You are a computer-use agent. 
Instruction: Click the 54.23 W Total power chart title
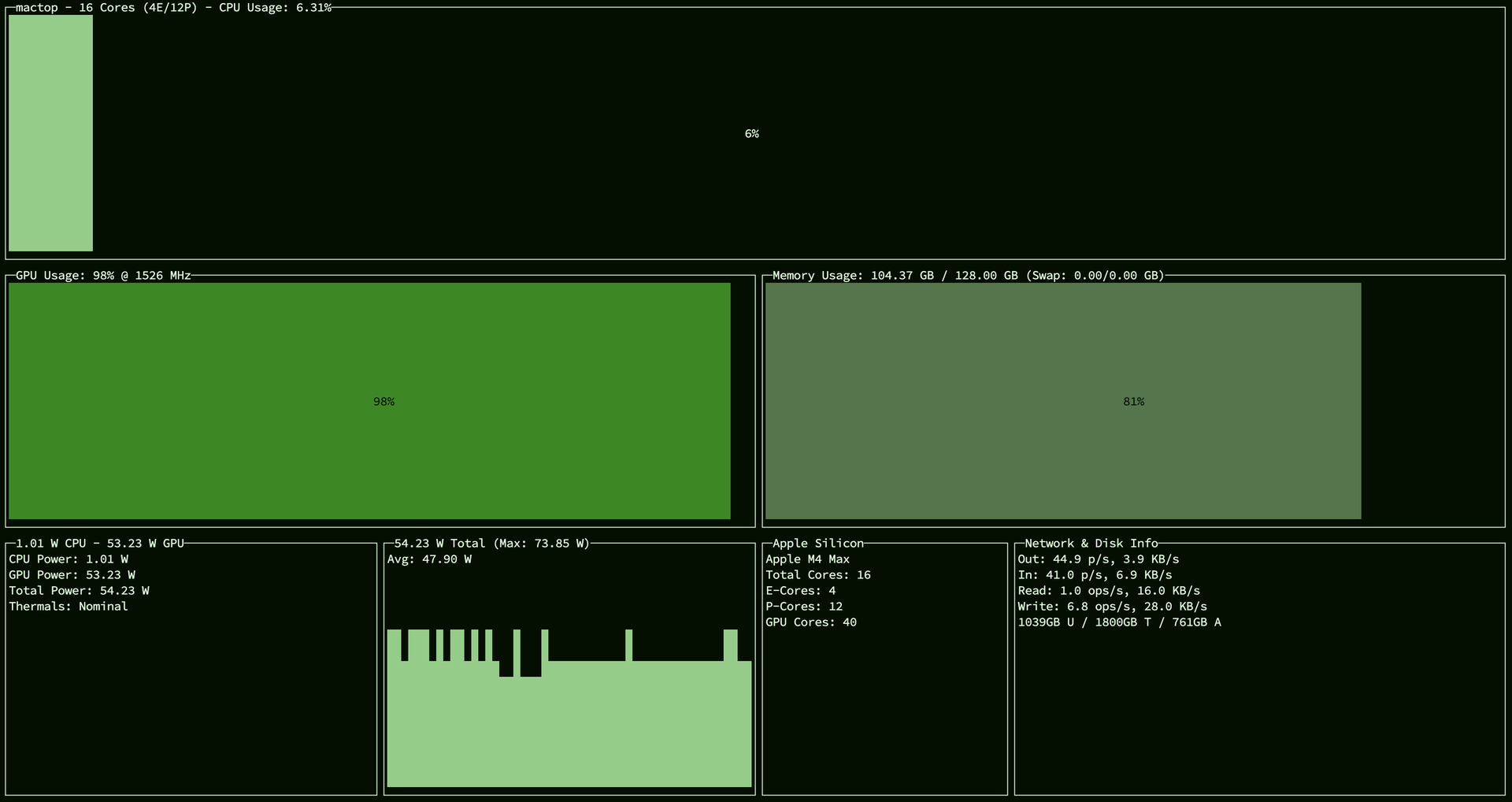491,544
